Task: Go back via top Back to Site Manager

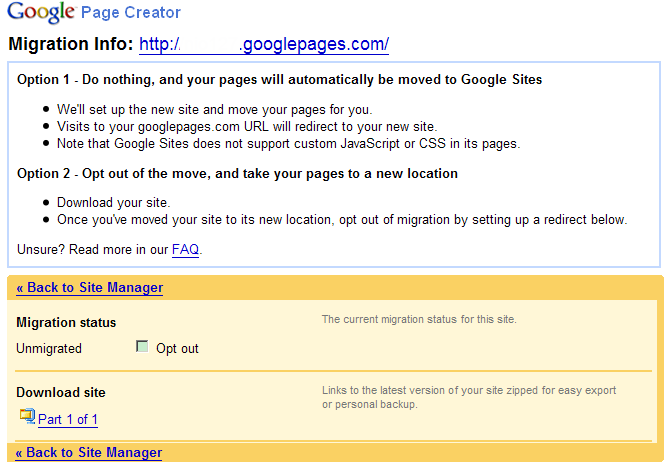Action: 90,287
